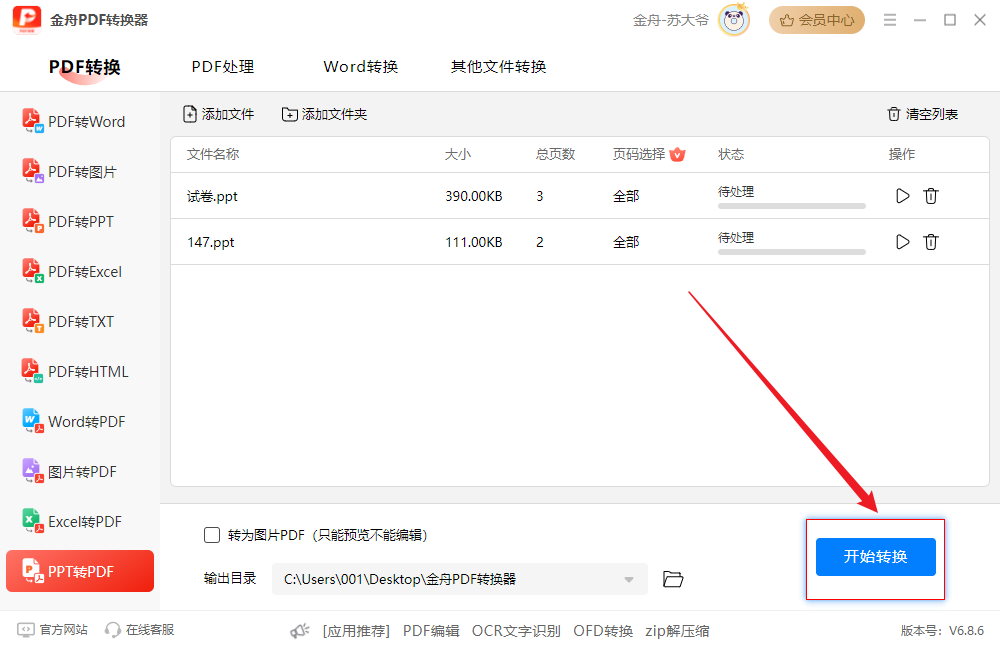1000x650 pixels.
Task: Click the [应用推荐] label
Action: pyautogui.click(x=356, y=631)
